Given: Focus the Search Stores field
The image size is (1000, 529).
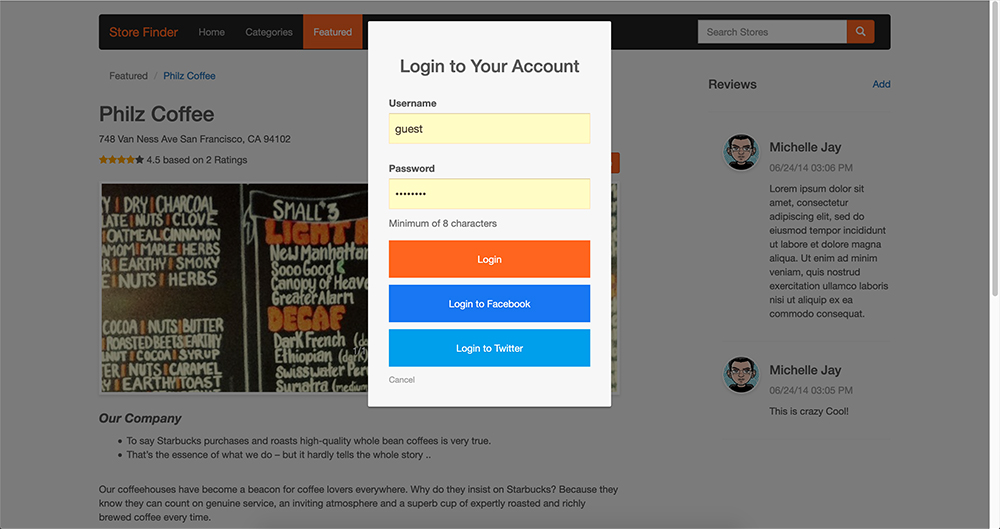Looking at the screenshot, I should 771,32.
